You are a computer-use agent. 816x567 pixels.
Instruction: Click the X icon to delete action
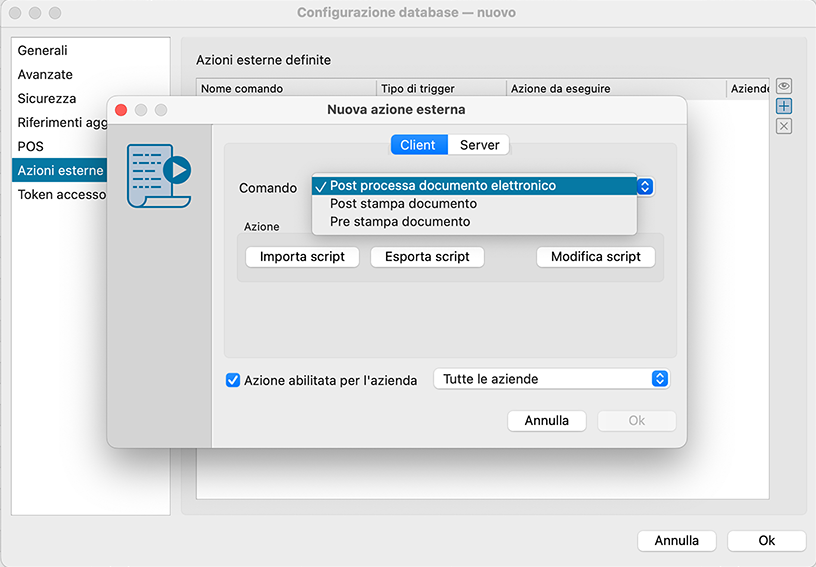[784, 126]
